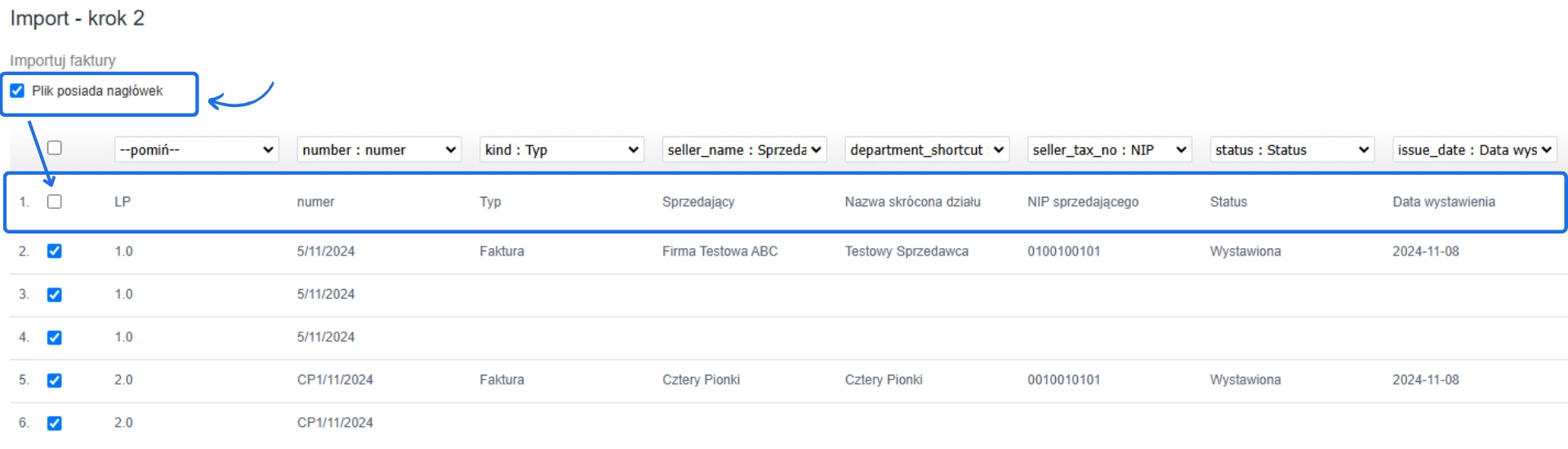Expand the 'kind : Typ' dropdown
The height and width of the screenshot is (449, 1568).
[562, 150]
